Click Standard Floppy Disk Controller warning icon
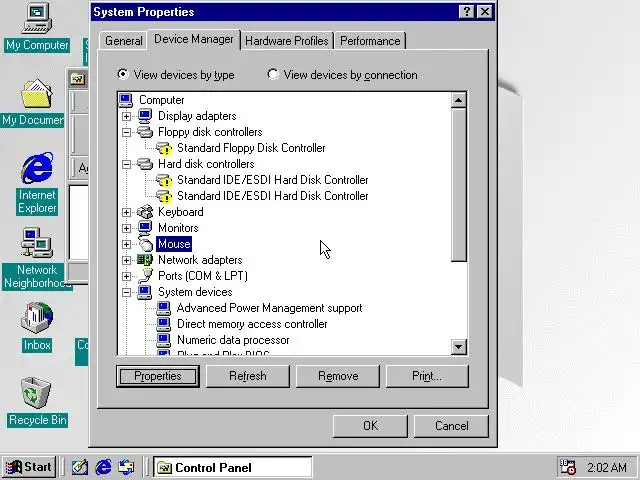Viewport: 640px width, 480px height. coord(164,148)
